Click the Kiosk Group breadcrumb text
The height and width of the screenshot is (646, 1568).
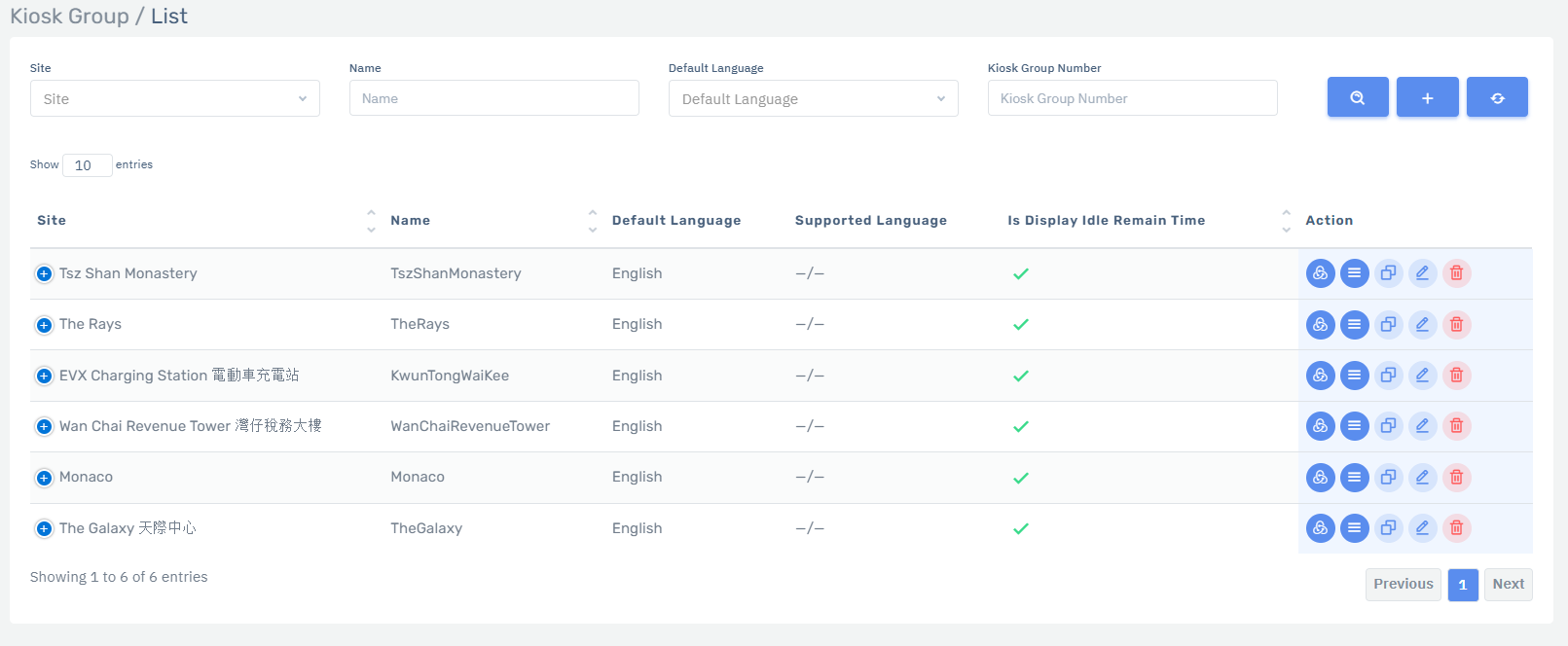coord(69,17)
